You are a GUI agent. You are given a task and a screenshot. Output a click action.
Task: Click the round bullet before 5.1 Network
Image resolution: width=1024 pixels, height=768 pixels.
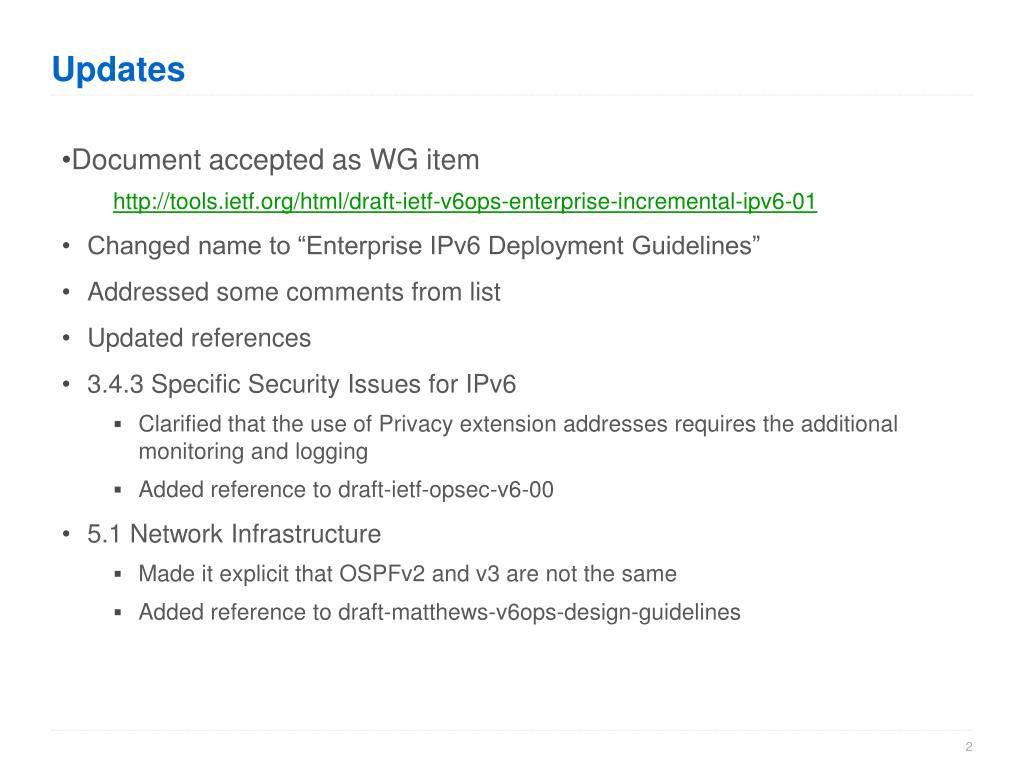click(66, 534)
